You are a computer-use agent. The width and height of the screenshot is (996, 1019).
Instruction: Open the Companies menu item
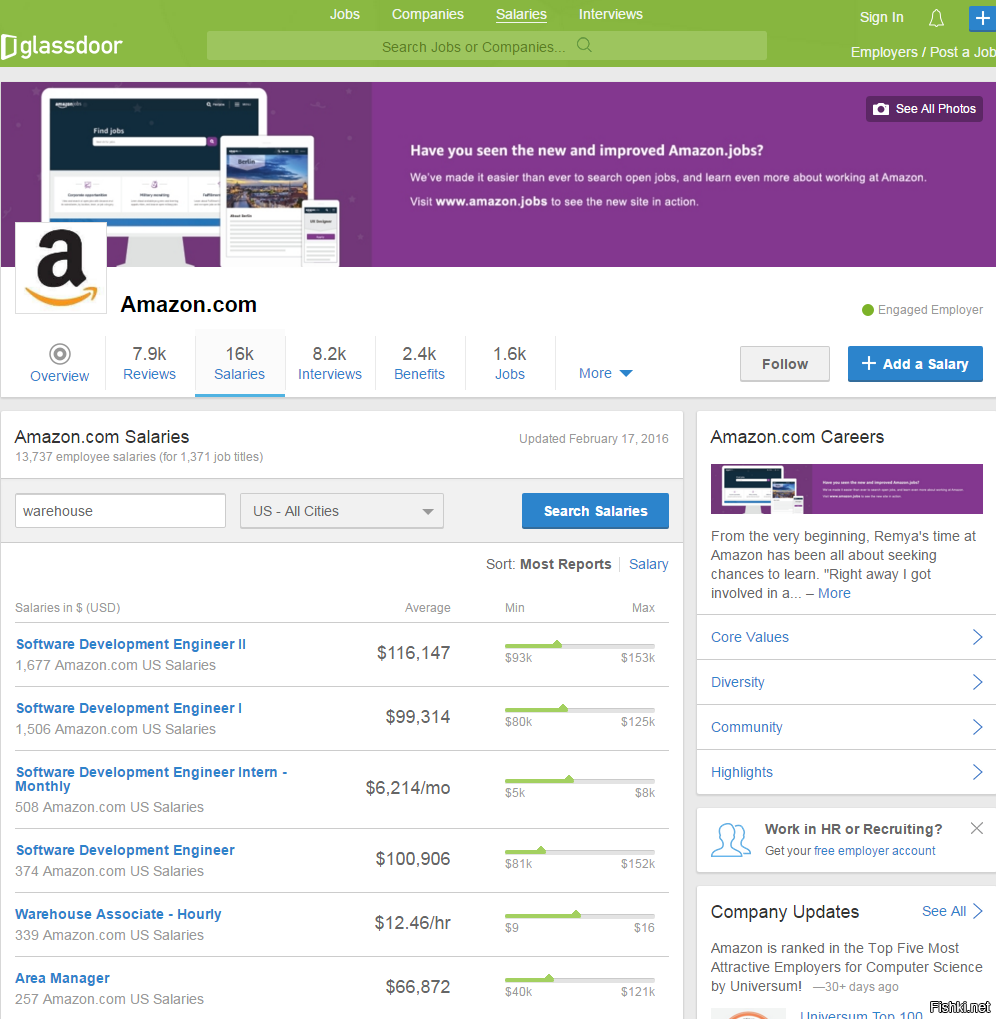point(428,14)
